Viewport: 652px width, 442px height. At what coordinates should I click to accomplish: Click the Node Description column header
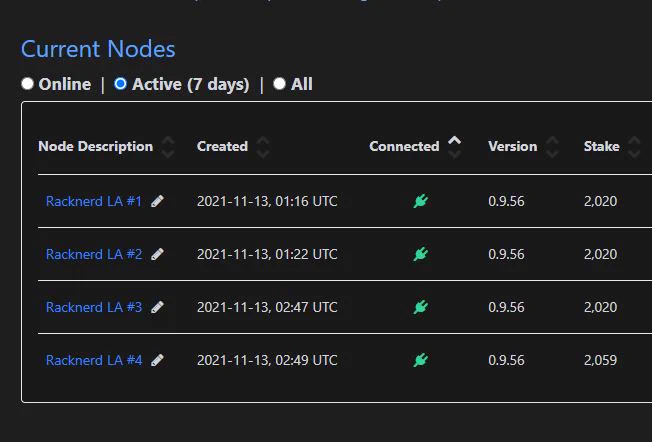(96, 146)
